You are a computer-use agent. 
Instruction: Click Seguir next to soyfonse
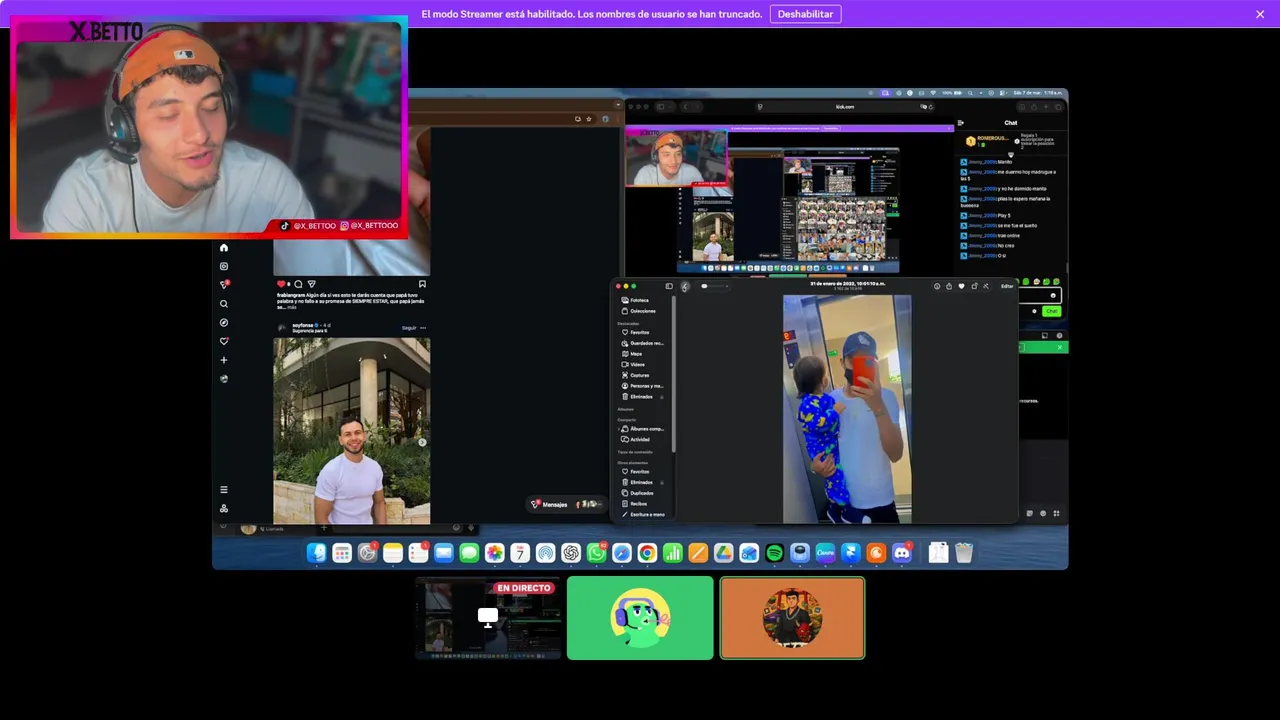tap(409, 327)
